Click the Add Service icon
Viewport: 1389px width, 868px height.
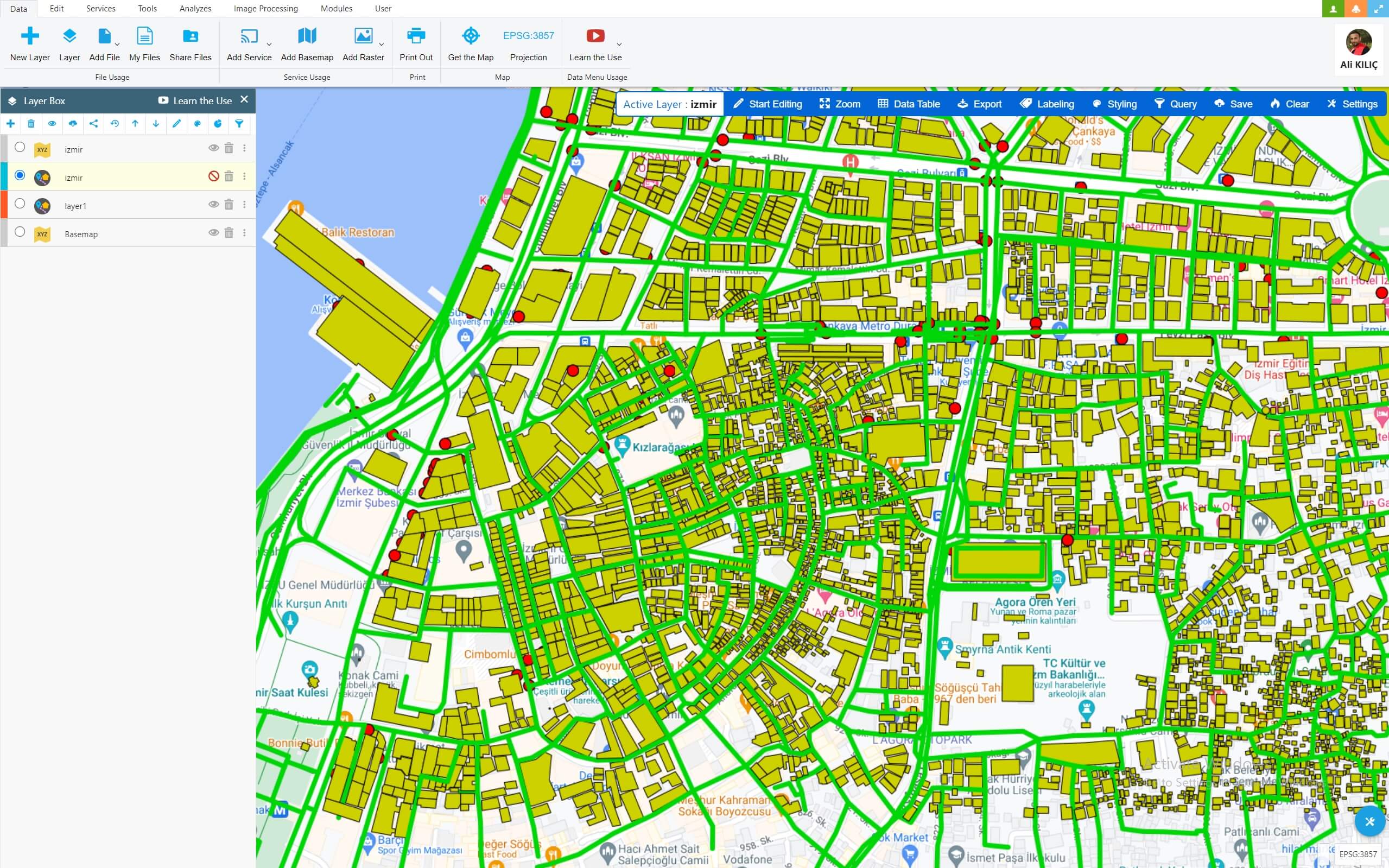[249, 36]
